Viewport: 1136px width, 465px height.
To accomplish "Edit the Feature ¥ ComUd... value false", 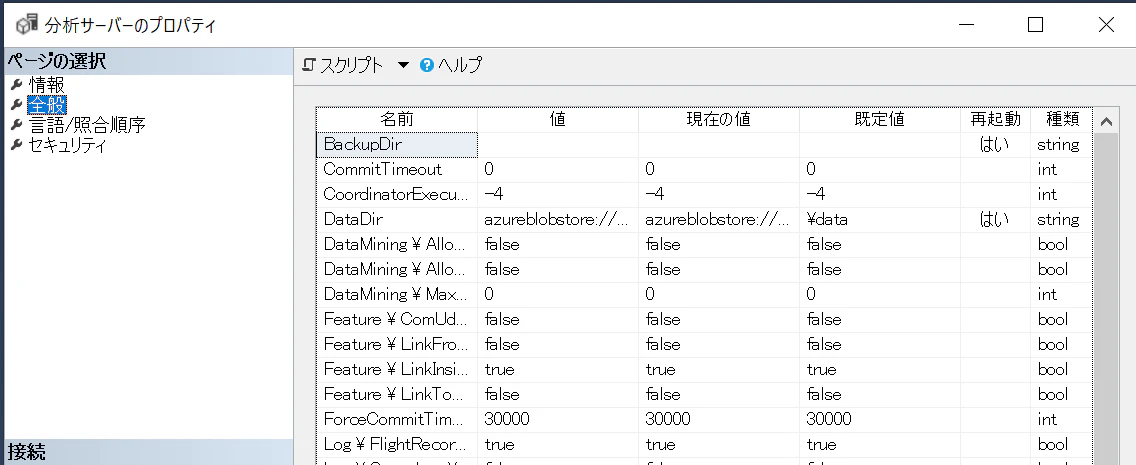I will pos(558,319).
